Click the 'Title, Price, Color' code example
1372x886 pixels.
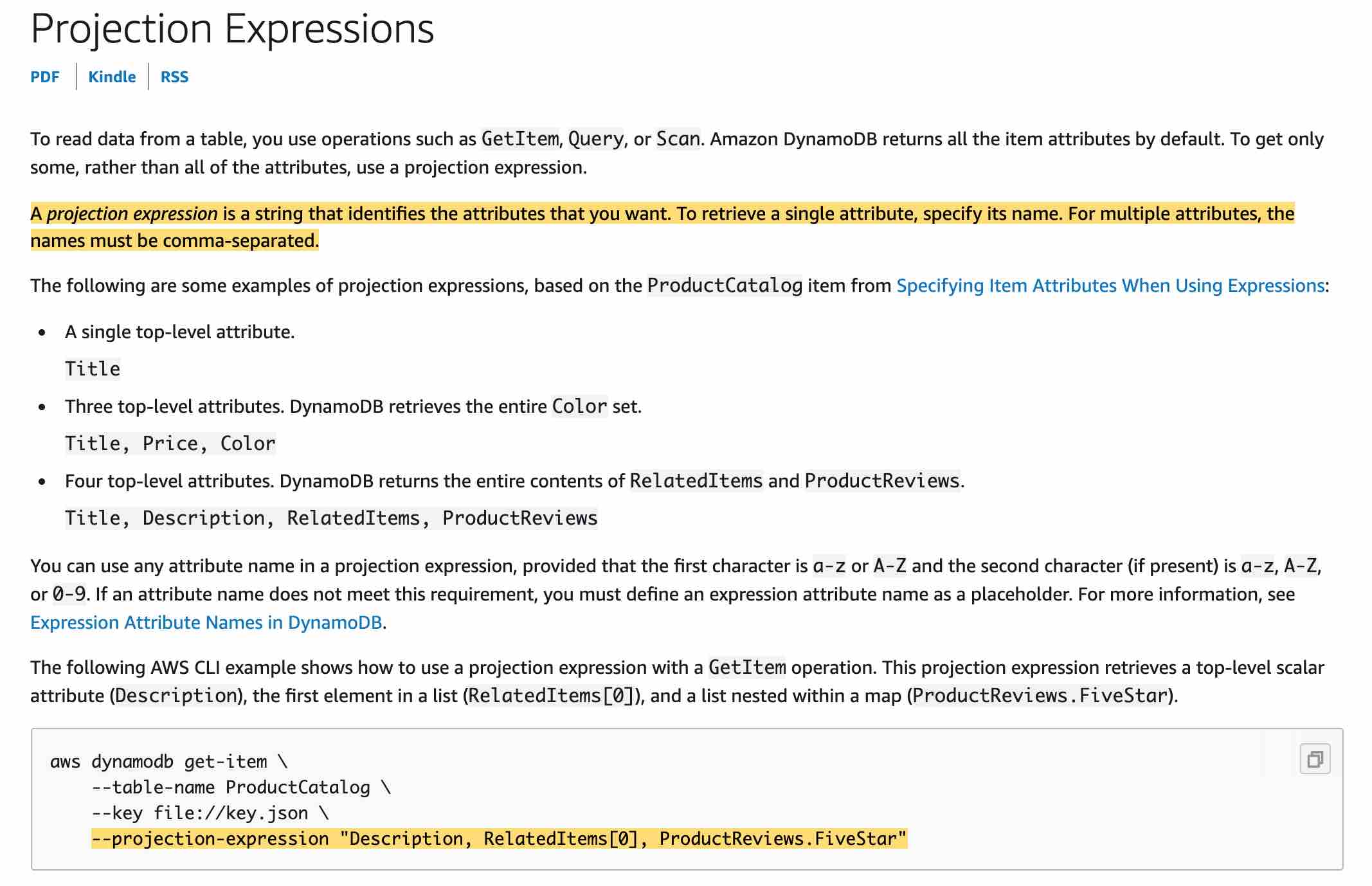(x=170, y=444)
